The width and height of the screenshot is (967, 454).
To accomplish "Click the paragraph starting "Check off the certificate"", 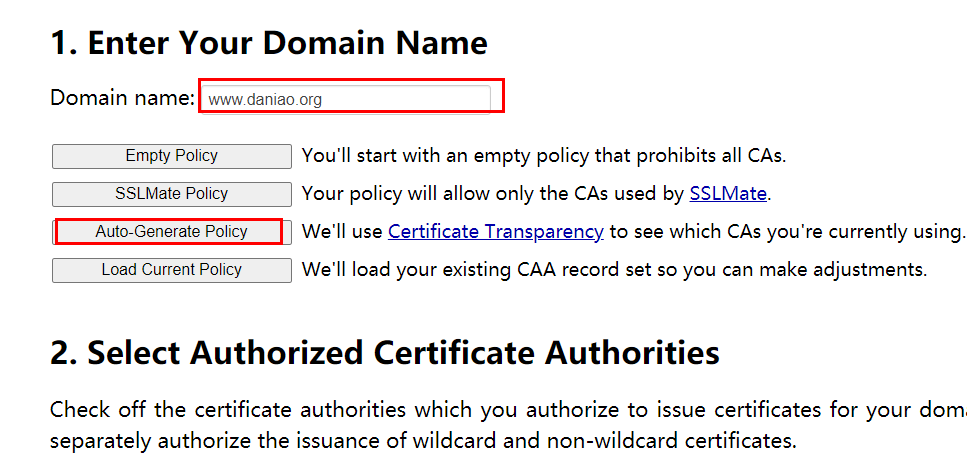I will tap(508, 426).
